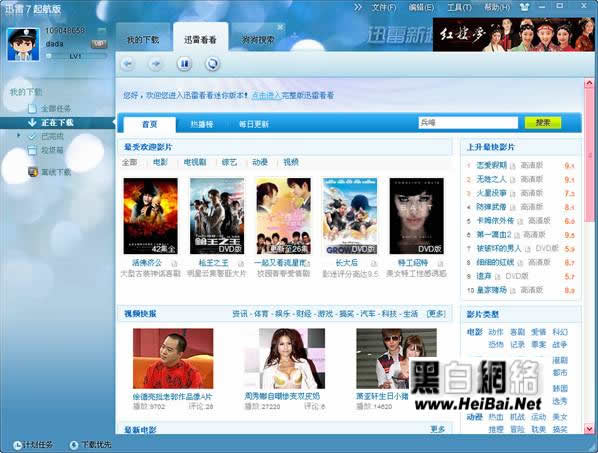Filter popular films by 电影
598x453 pixels.
pyautogui.click(x=160, y=162)
